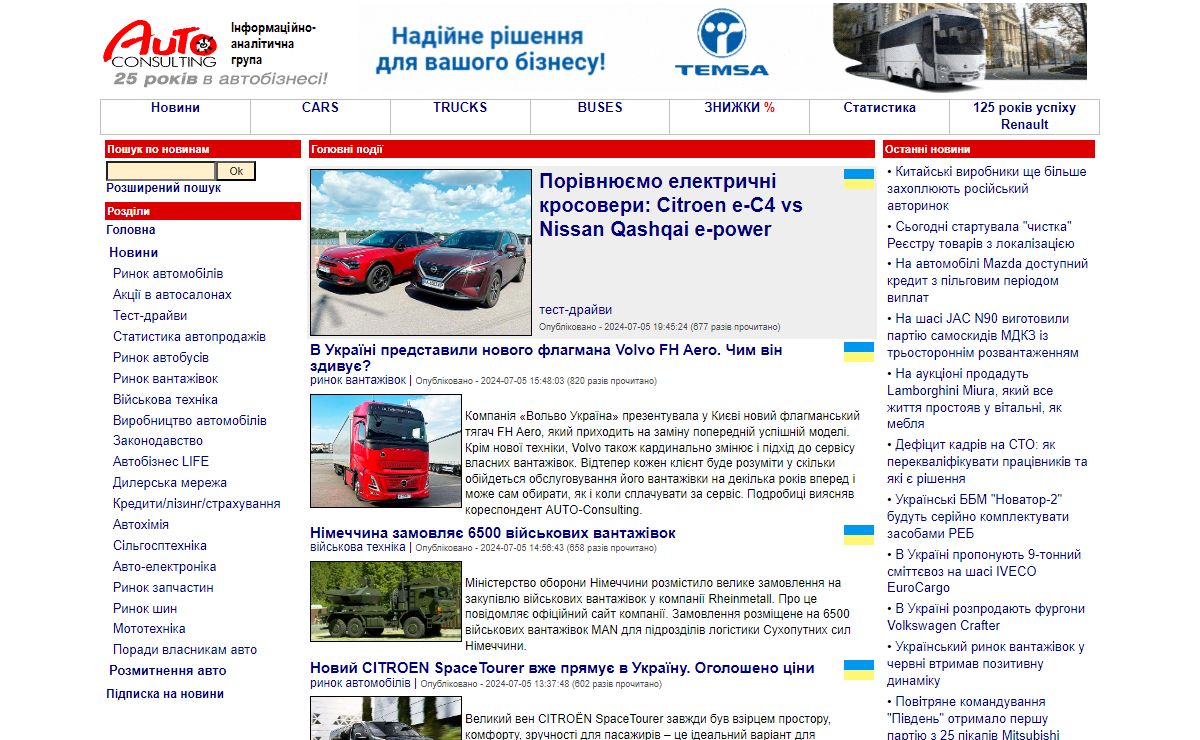This screenshot has width=1200, height=740.
Task: Open news on Новатор-2 armored vehicles
Action: (978, 517)
